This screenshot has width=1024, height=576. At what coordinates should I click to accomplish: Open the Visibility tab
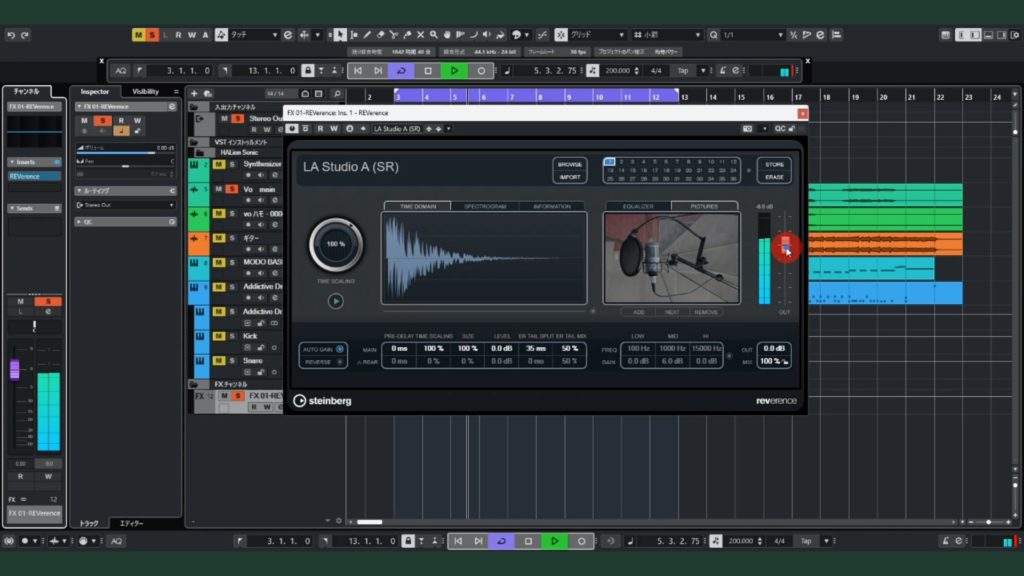tap(146, 91)
